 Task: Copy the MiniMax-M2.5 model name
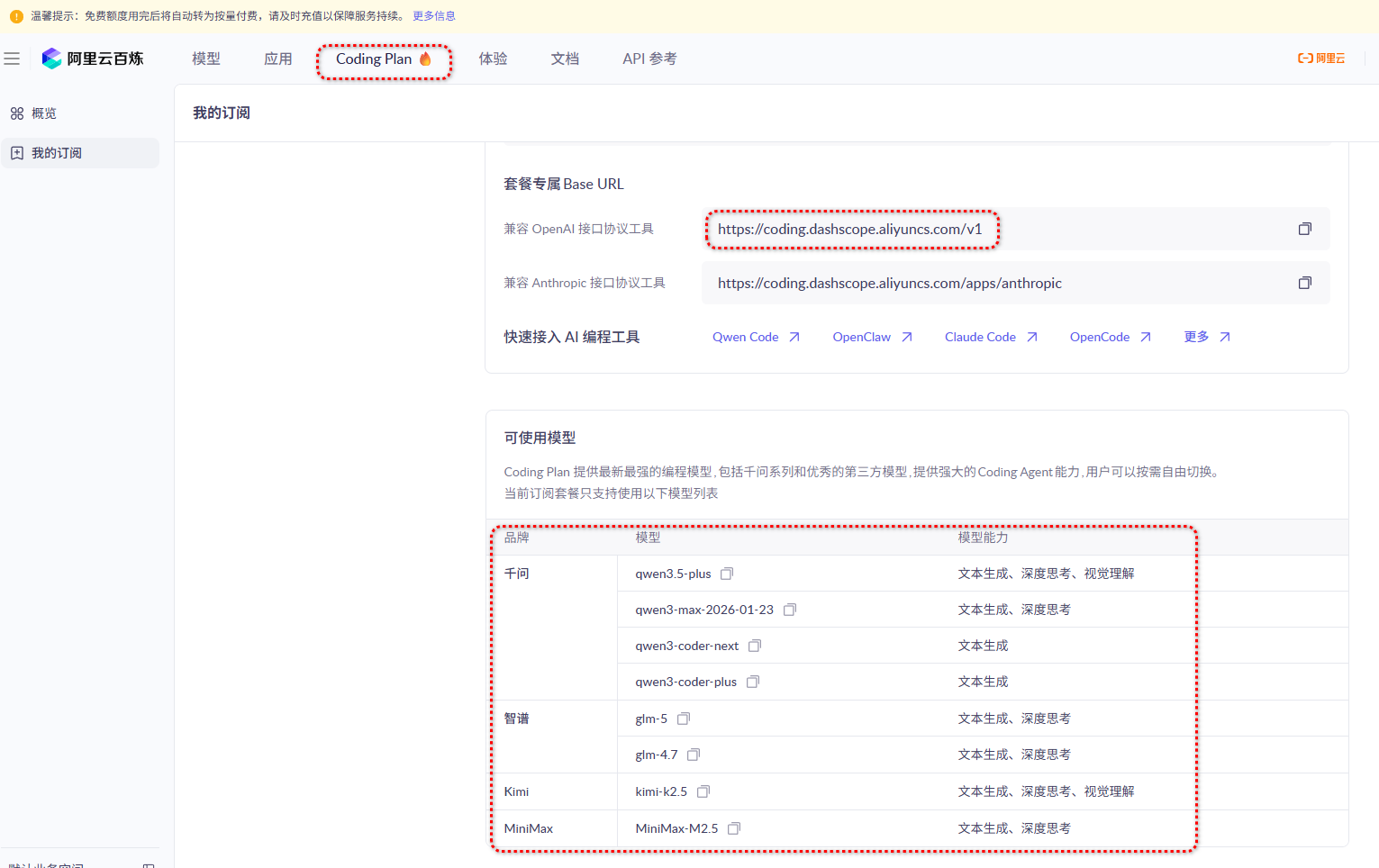click(734, 827)
